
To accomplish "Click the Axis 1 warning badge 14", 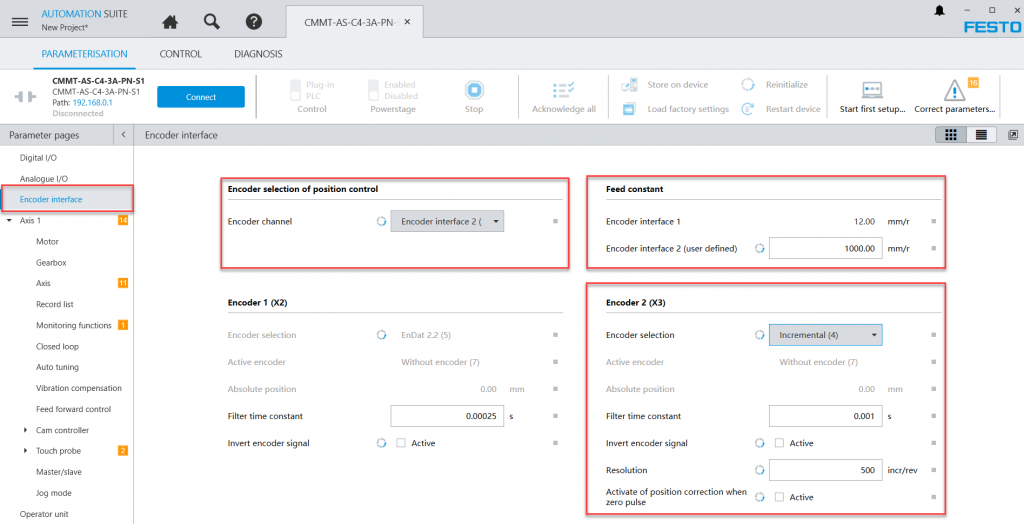I will 123,220.
